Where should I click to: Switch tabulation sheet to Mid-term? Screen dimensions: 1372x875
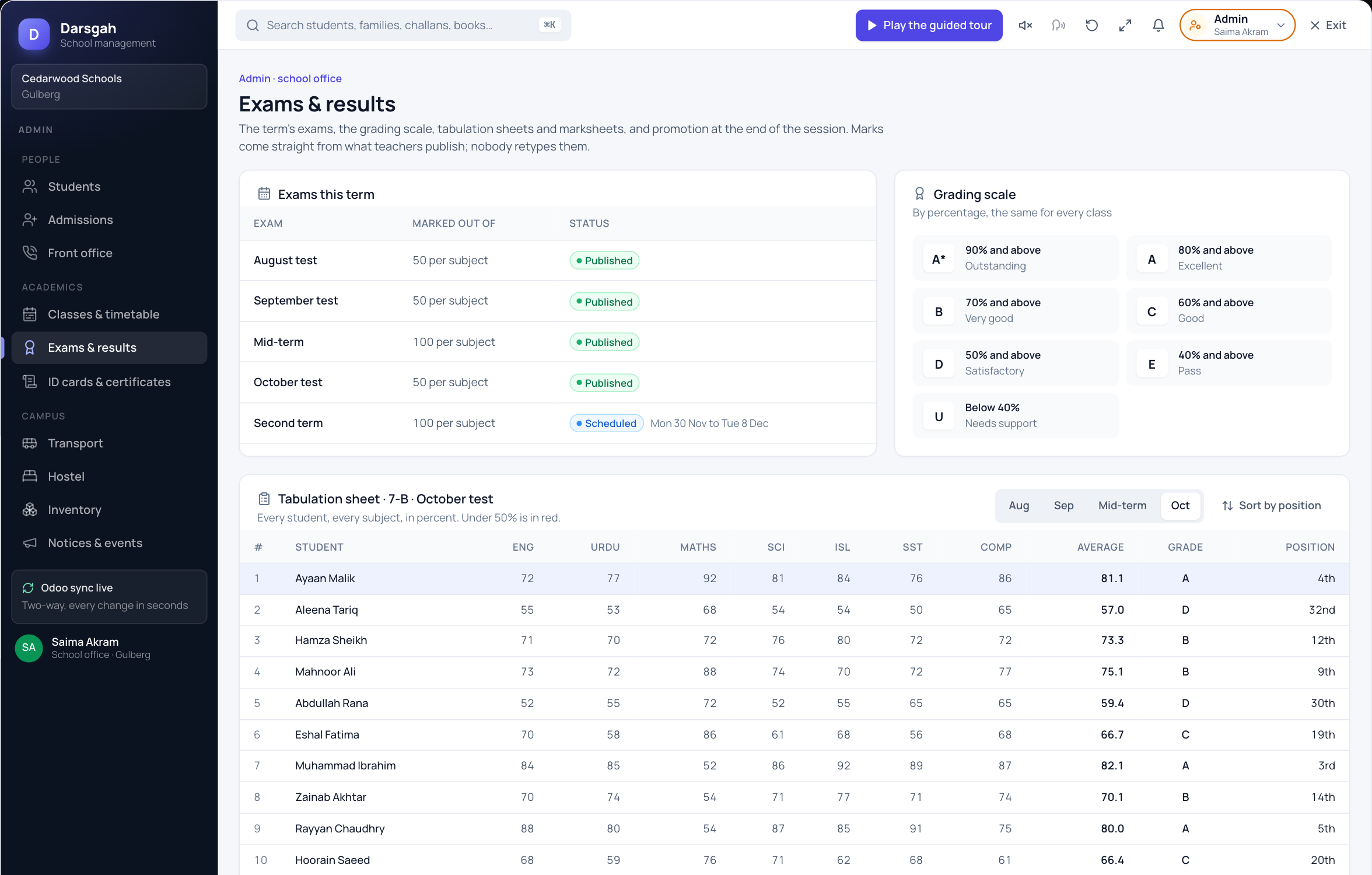click(x=1122, y=506)
